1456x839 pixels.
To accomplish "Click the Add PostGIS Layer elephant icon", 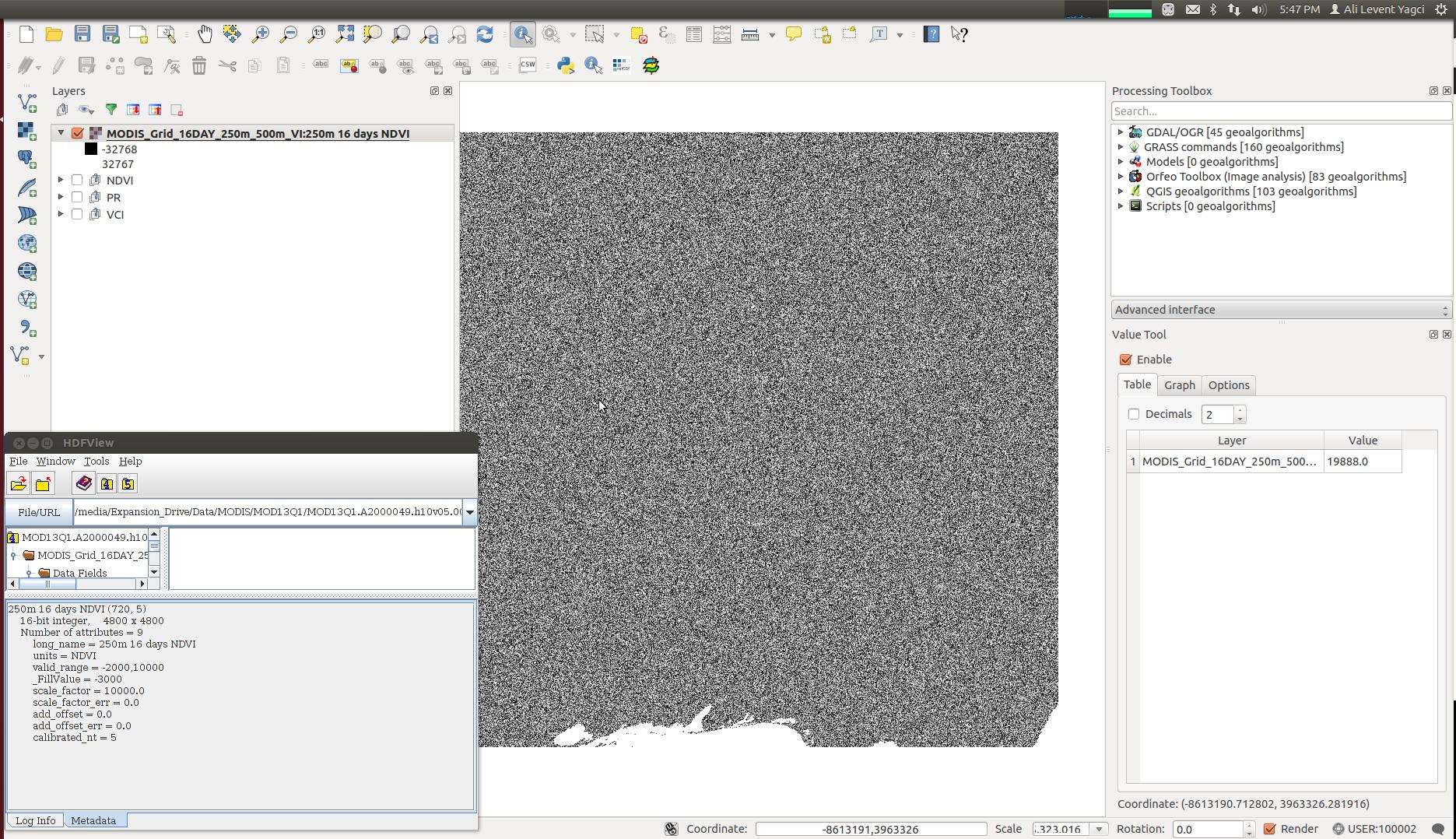I will pos(27,159).
